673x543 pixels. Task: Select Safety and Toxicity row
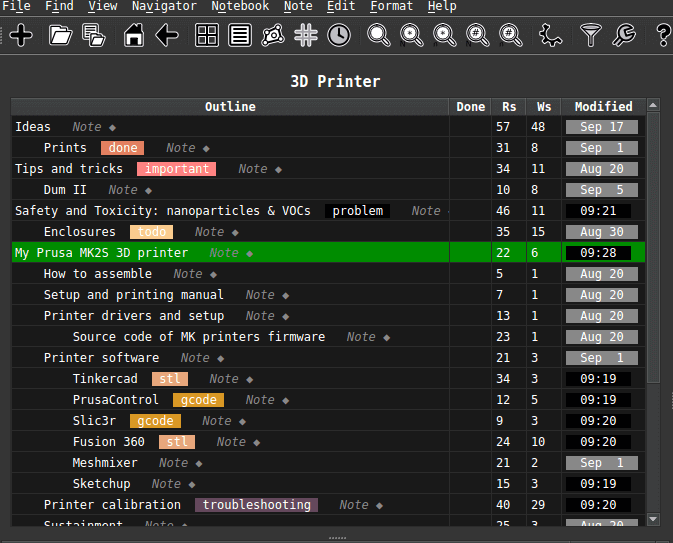click(328, 211)
